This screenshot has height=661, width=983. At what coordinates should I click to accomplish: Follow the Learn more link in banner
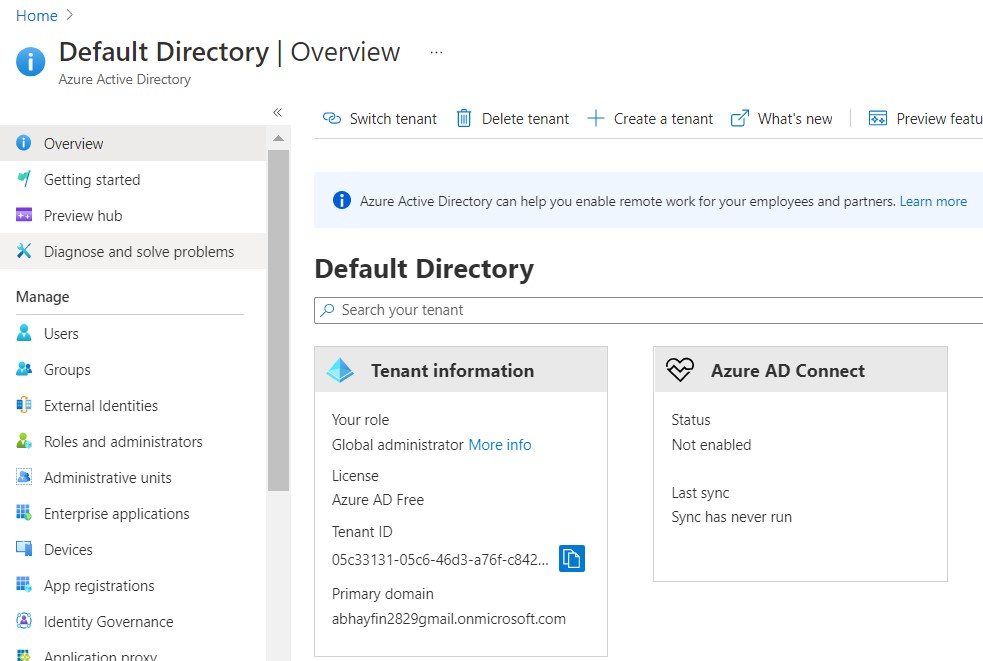click(933, 201)
